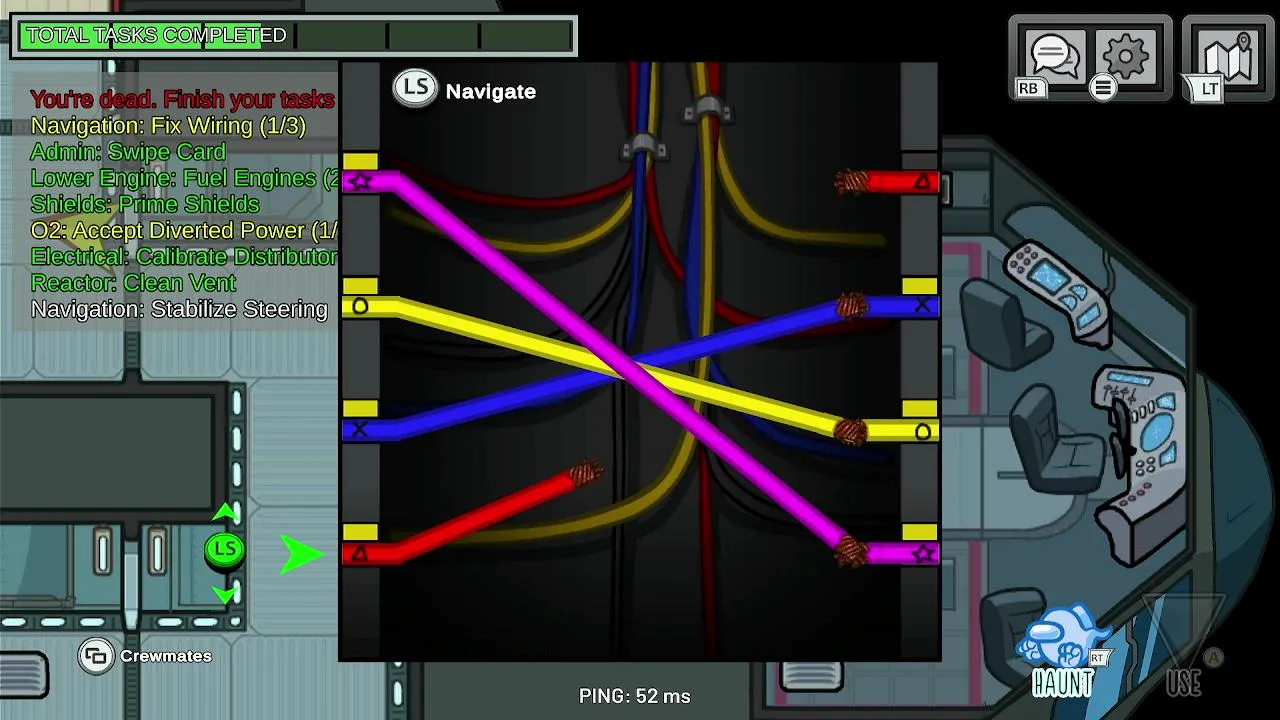Select 'Lower Engine: Fuel Engines' task
The height and width of the screenshot is (720, 1280).
tap(186, 178)
